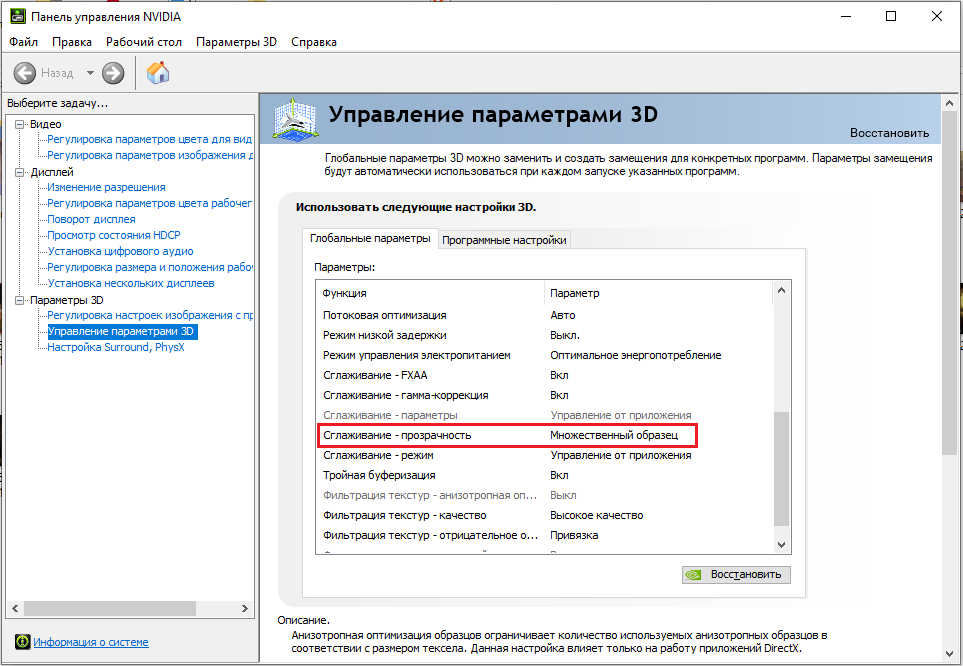Open Регулировка настроек изображения с просмотром
Image resolution: width=963 pixels, height=666 pixels.
(x=150, y=315)
